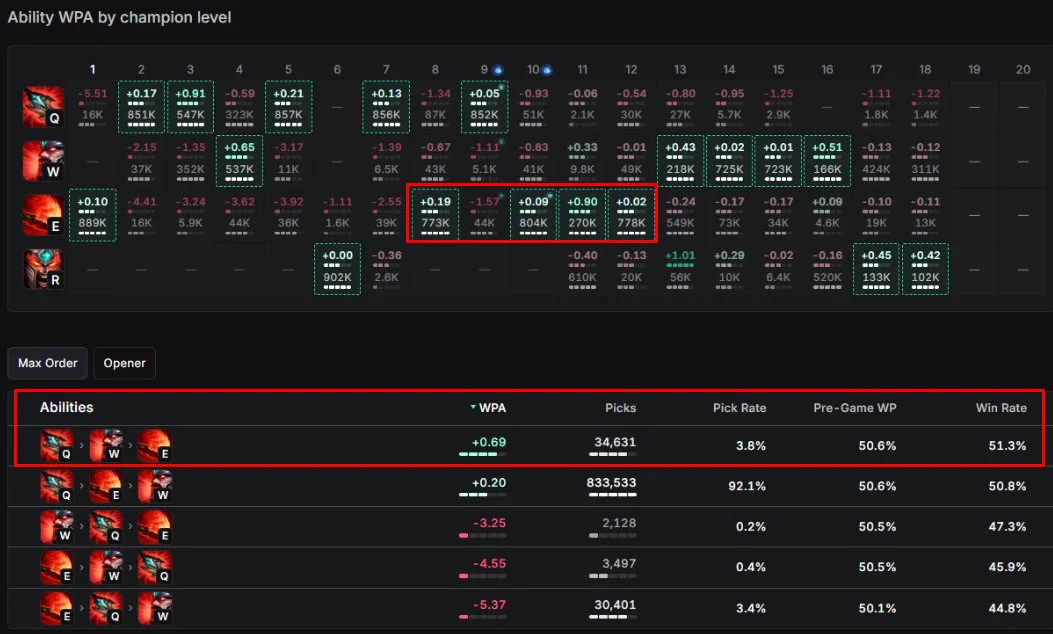Screen dimensions: 1053x634
Task: Click the W icon in the 833,533 picks row
Action: point(154,486)
